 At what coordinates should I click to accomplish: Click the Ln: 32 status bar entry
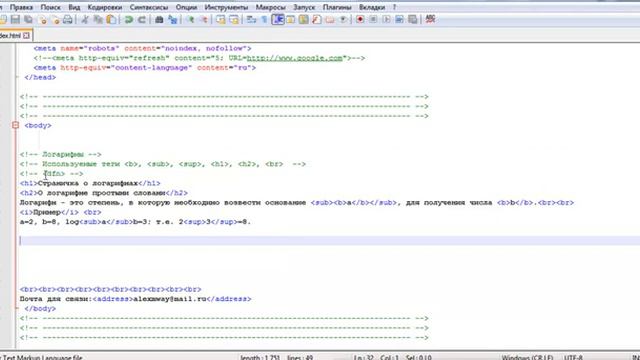pos(364,357)
